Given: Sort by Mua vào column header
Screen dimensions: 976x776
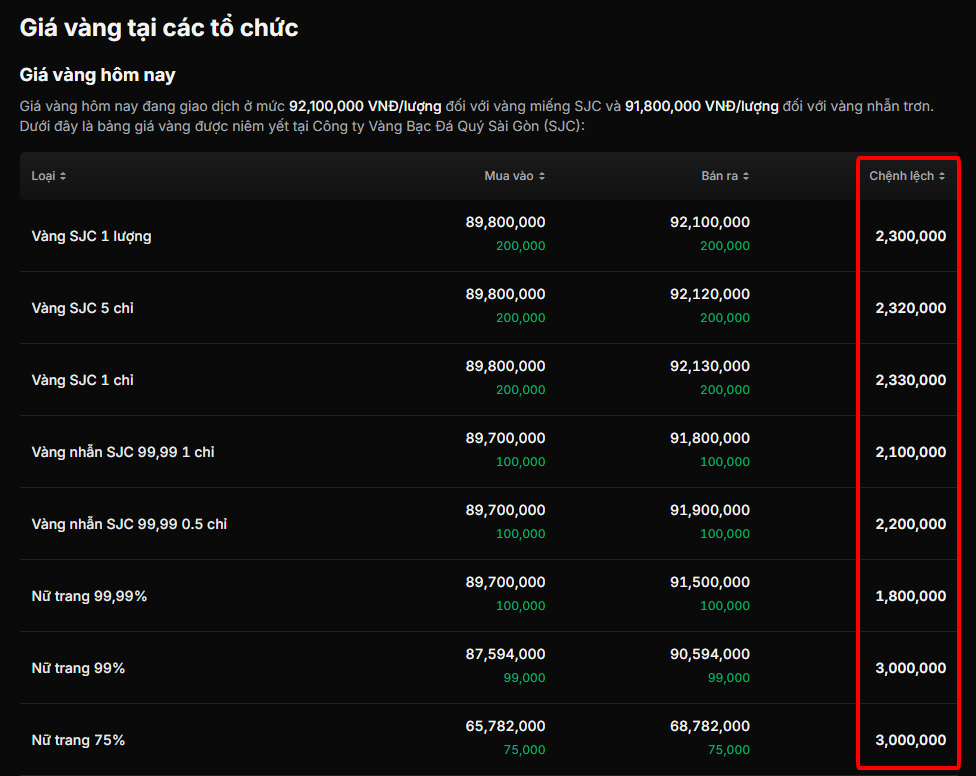Looking at the screenshot, I should 514,176.
